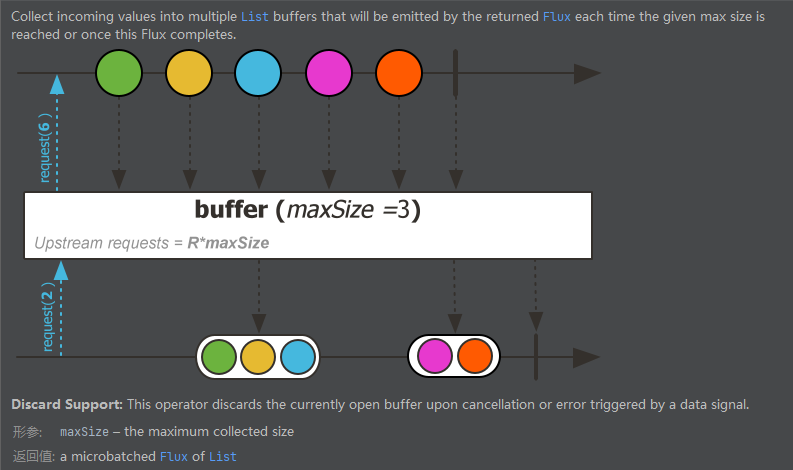This screenshot has height=470, width=793.
Task: Open the Flux link in the top description
Action: click(x=557, y=17)
